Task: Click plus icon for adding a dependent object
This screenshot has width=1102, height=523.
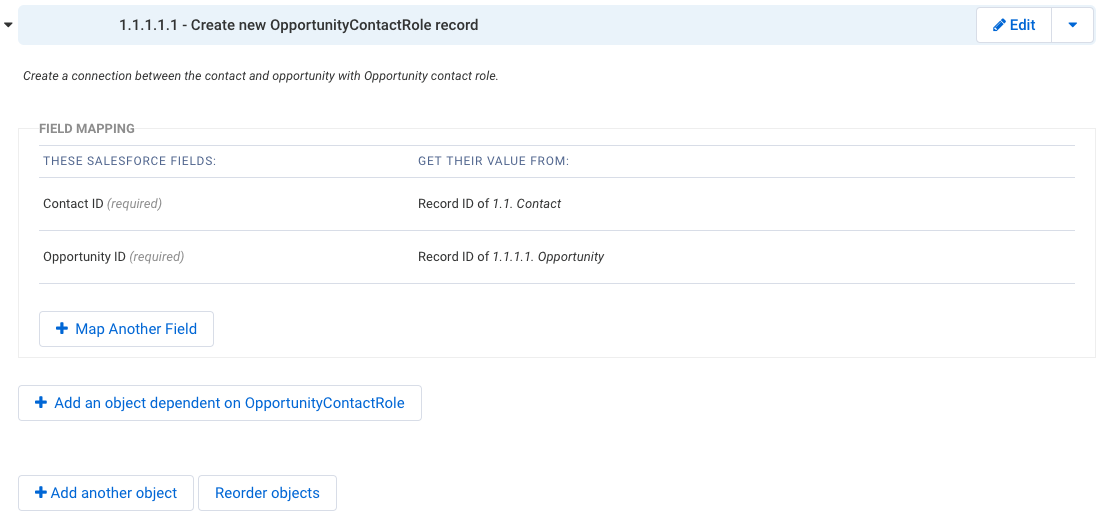Action: (x=41, y=403)
